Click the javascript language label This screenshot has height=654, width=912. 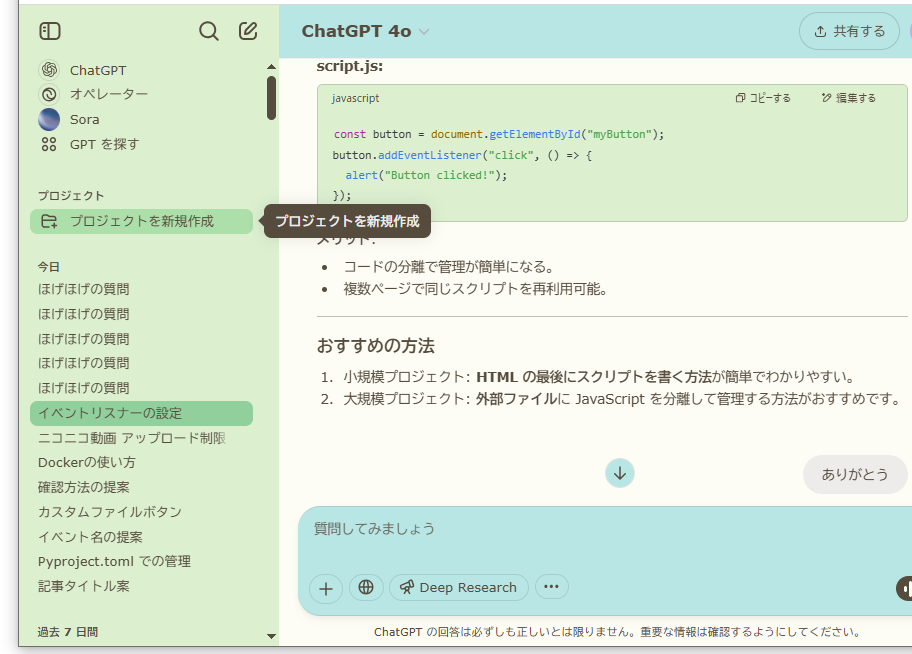click(x=355, y=98)
